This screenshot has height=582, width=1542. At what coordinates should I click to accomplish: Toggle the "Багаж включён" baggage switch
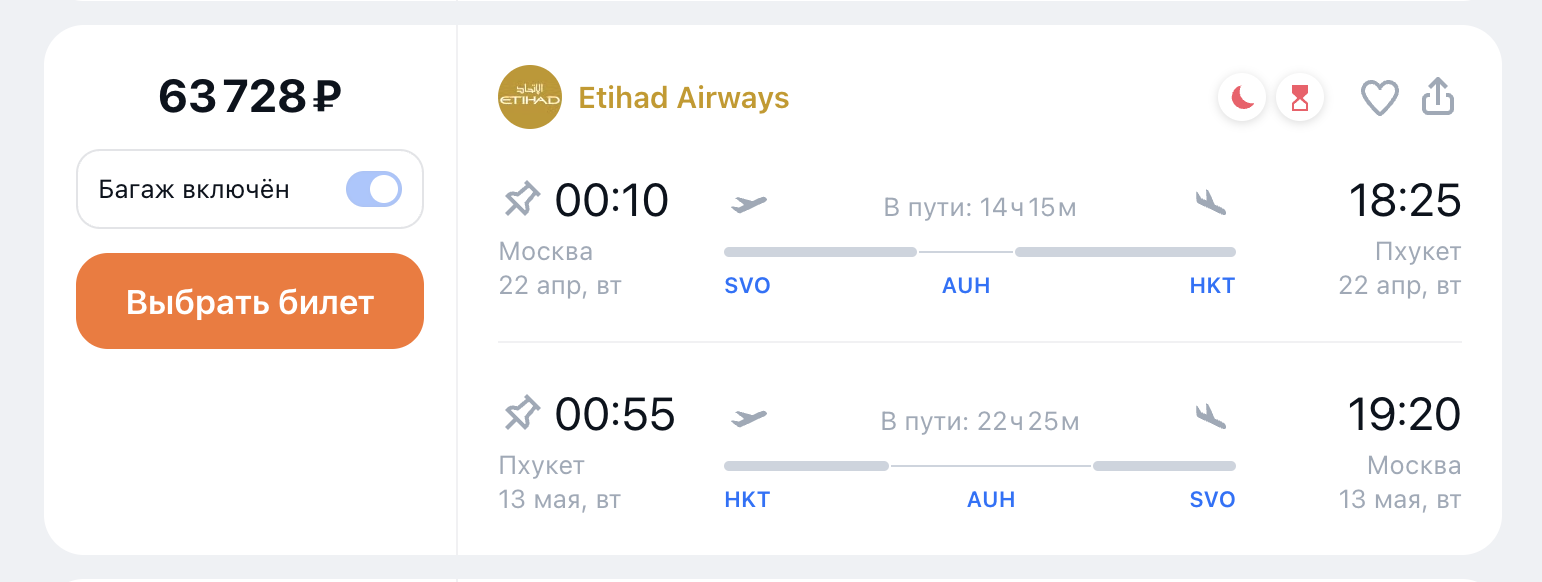point(374,189)
